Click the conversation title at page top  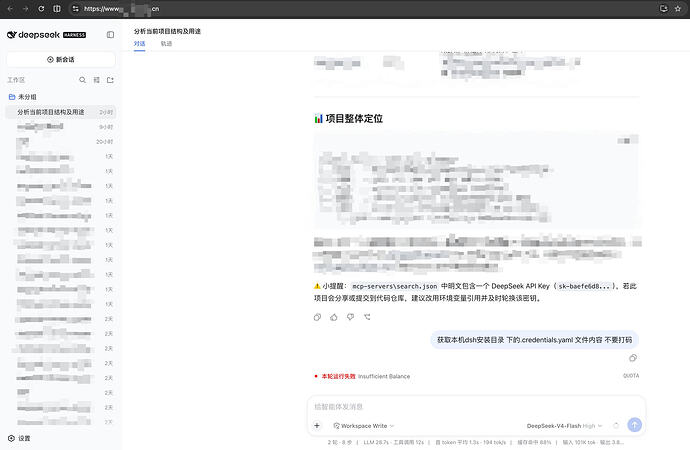click(167, 31)
